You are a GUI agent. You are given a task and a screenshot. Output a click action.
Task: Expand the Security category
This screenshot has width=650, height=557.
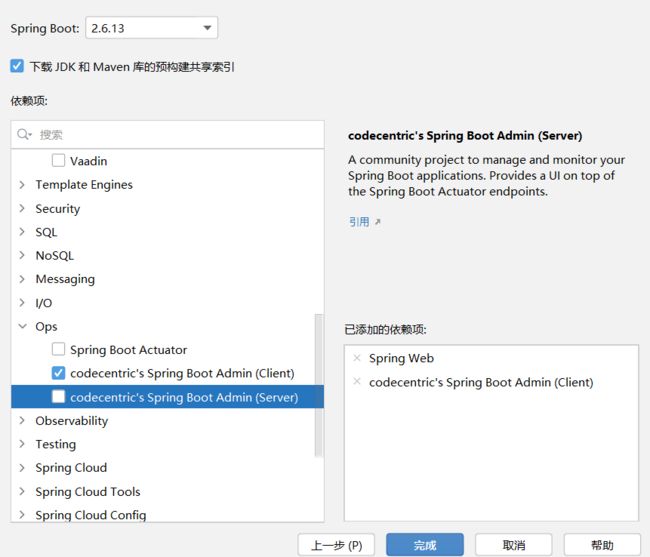(x=22, y=208)
